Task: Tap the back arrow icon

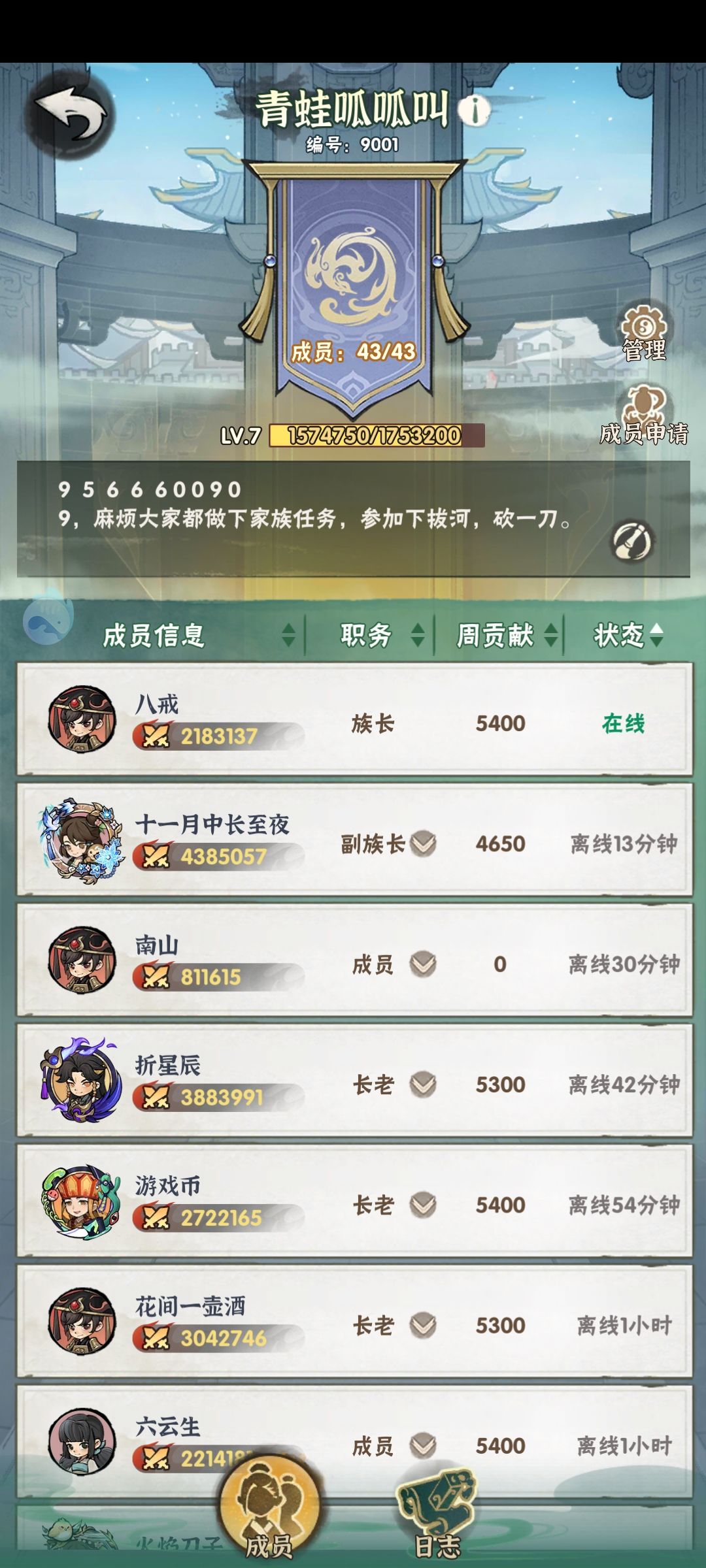Action: (x=72, y=115)
